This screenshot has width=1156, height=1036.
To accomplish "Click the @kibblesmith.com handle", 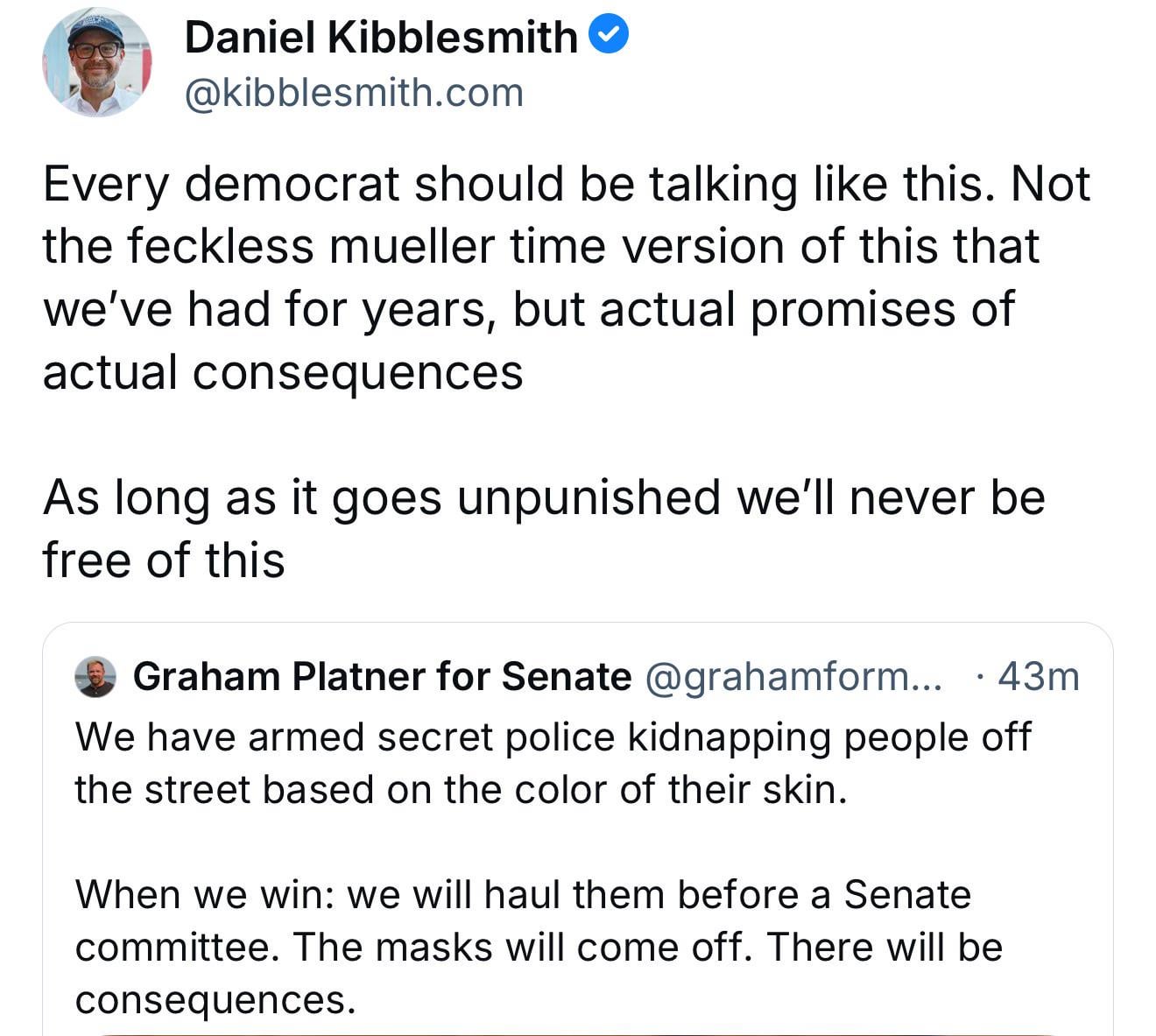I will (354, 93).
